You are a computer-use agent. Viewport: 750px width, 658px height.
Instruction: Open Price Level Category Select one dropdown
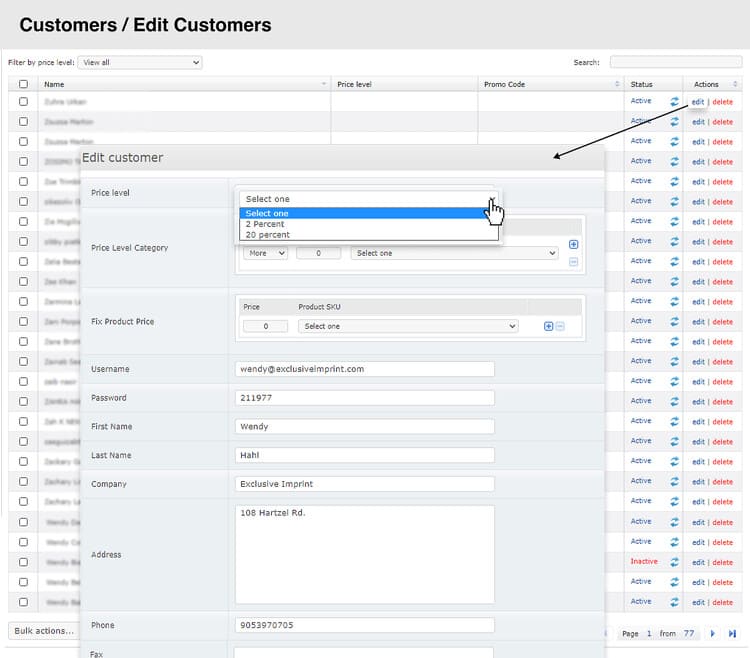[x=454, y=253]
